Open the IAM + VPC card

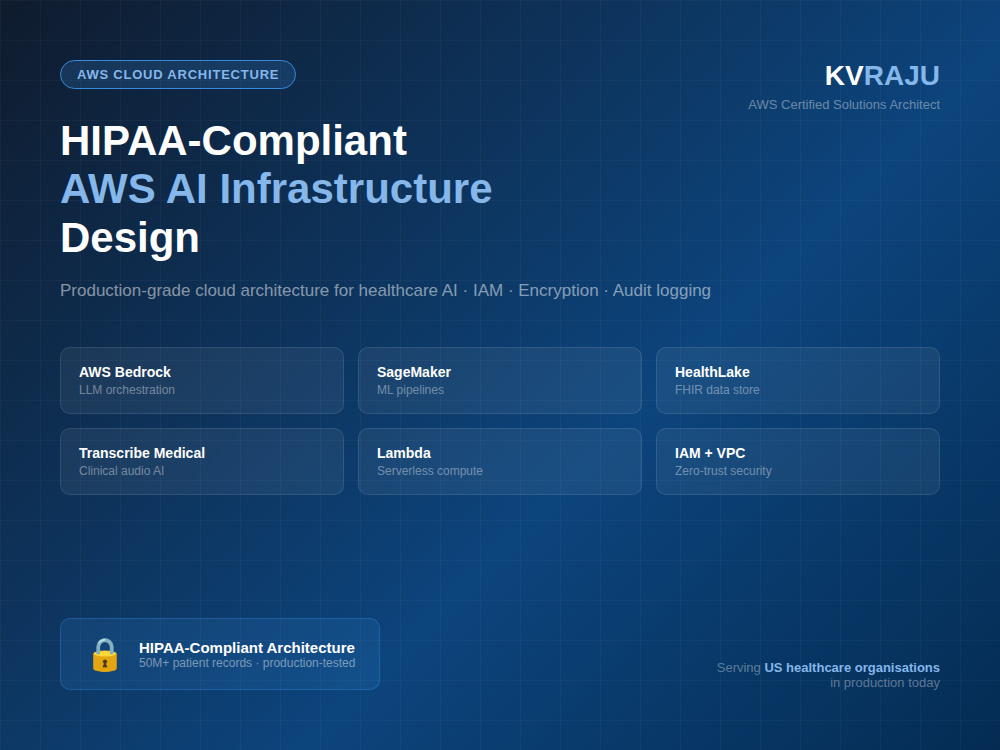(x=798, y=462)
